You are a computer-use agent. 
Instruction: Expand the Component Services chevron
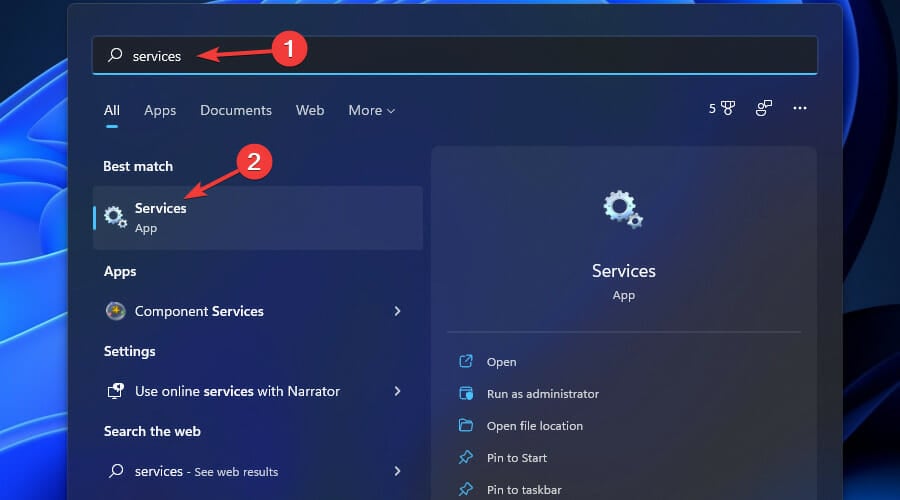(397, 311)
